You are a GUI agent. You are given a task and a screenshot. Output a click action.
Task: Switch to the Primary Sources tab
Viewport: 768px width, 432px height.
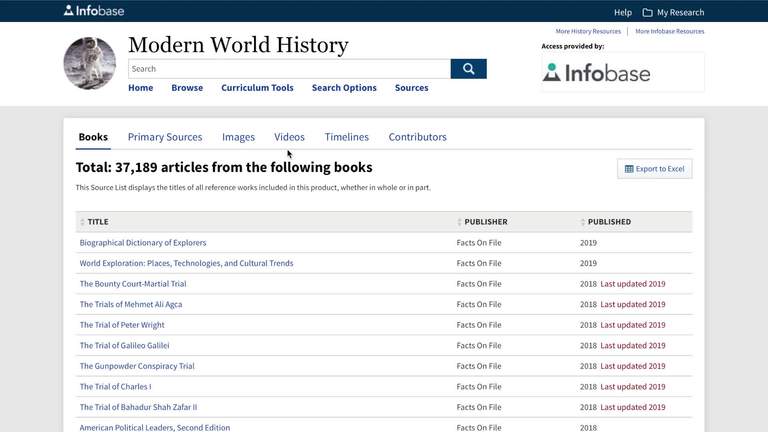(165, 137)
